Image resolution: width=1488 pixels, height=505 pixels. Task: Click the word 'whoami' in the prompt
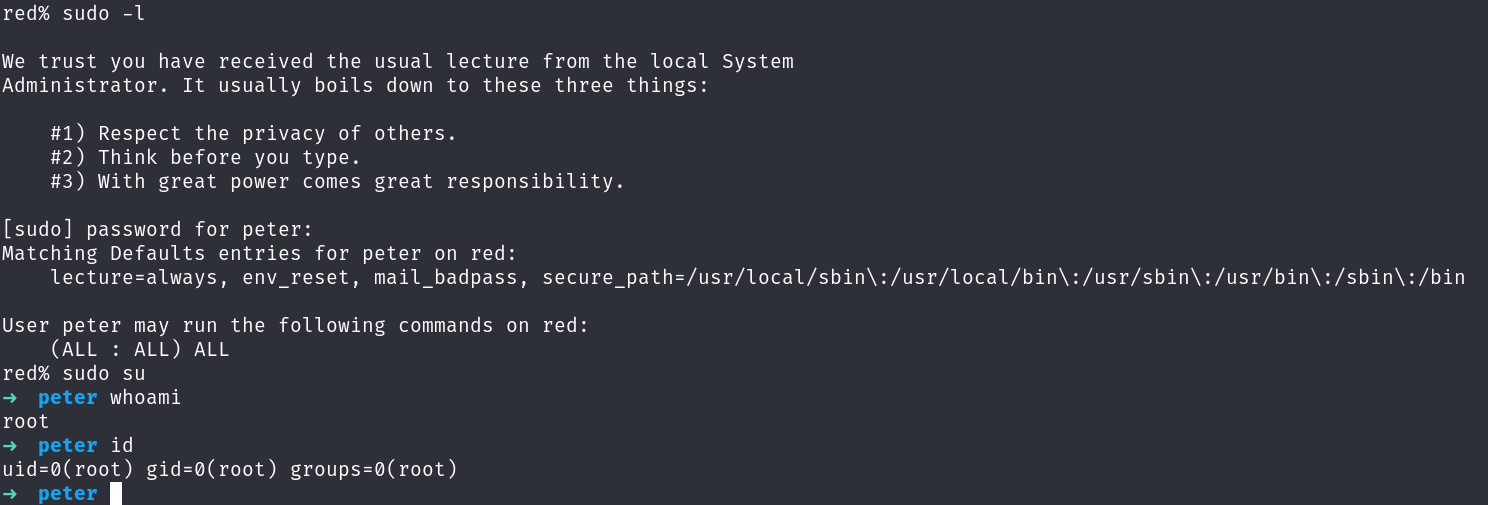click(x=146, y=398)
